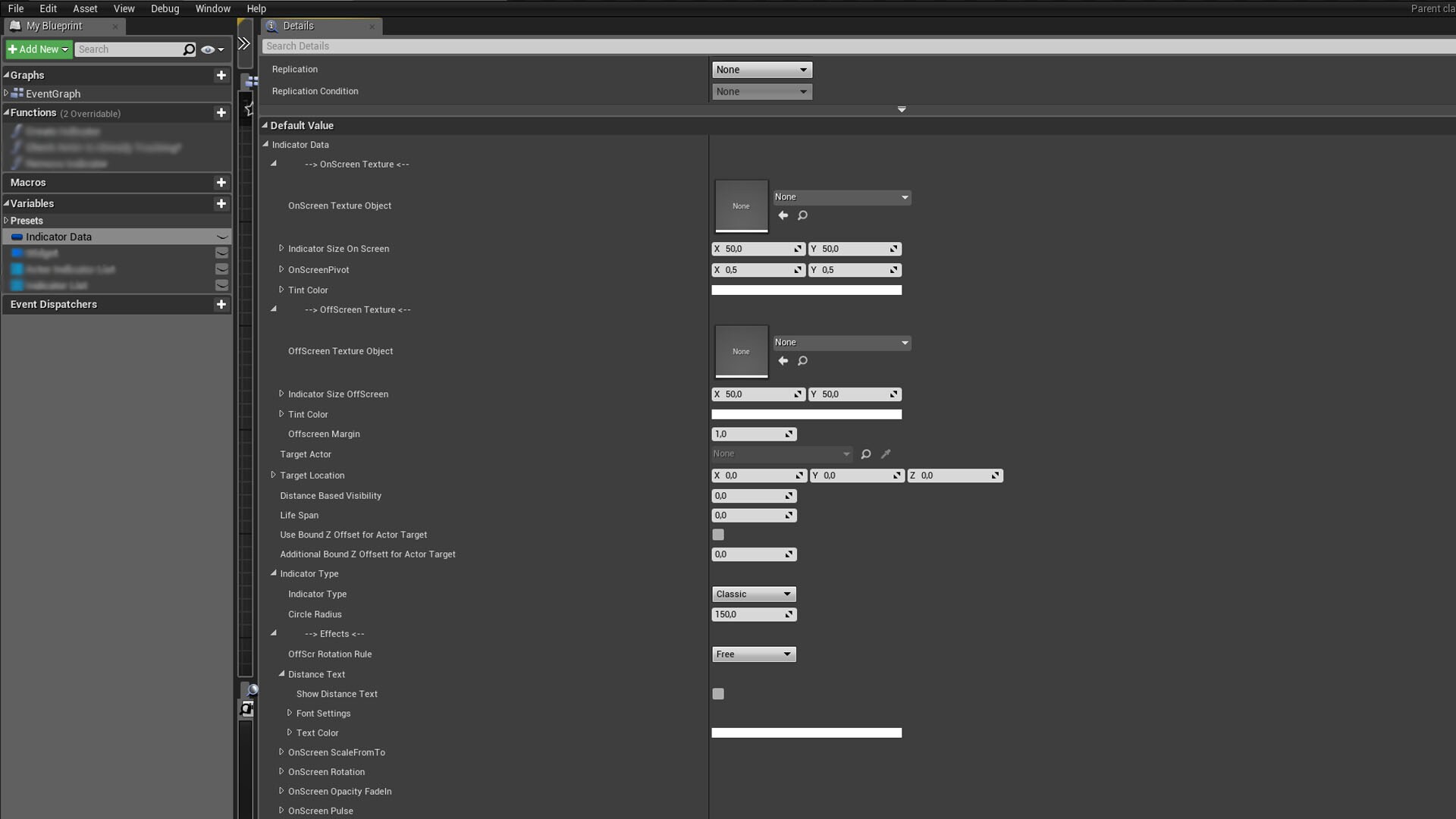Click inside the Search Details field
1456x819 pixels.
tap(455, 45)
